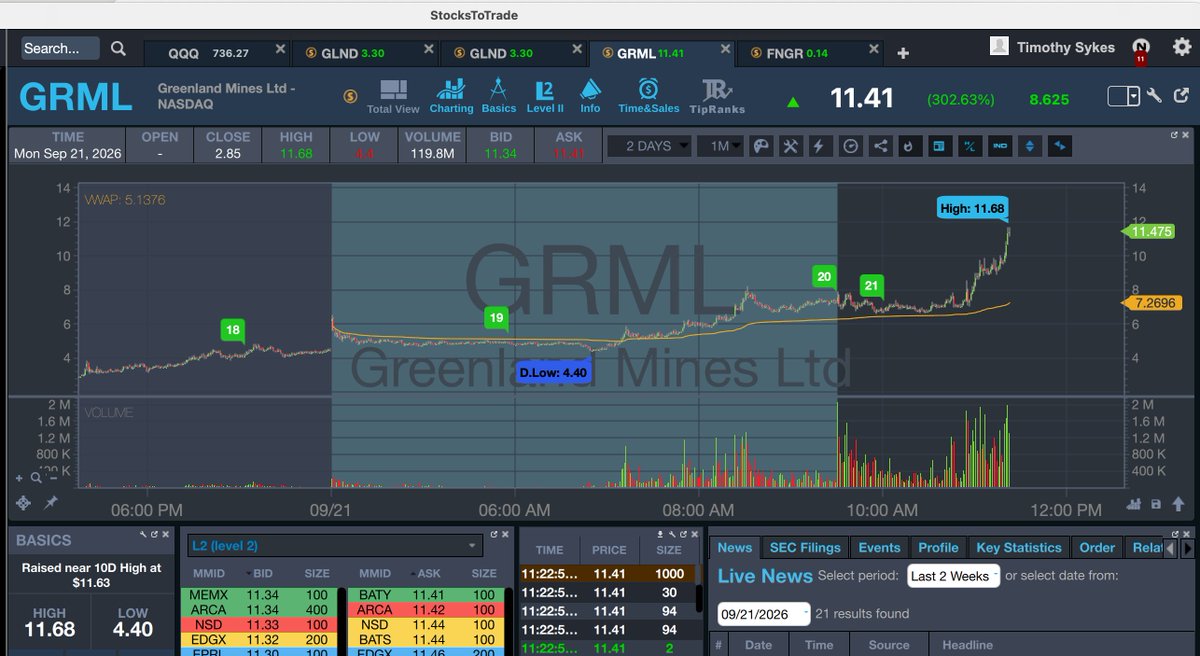Click the MEMX bid row
The width and height of the screenshot is (1200, 656).
tap(261, 595)
